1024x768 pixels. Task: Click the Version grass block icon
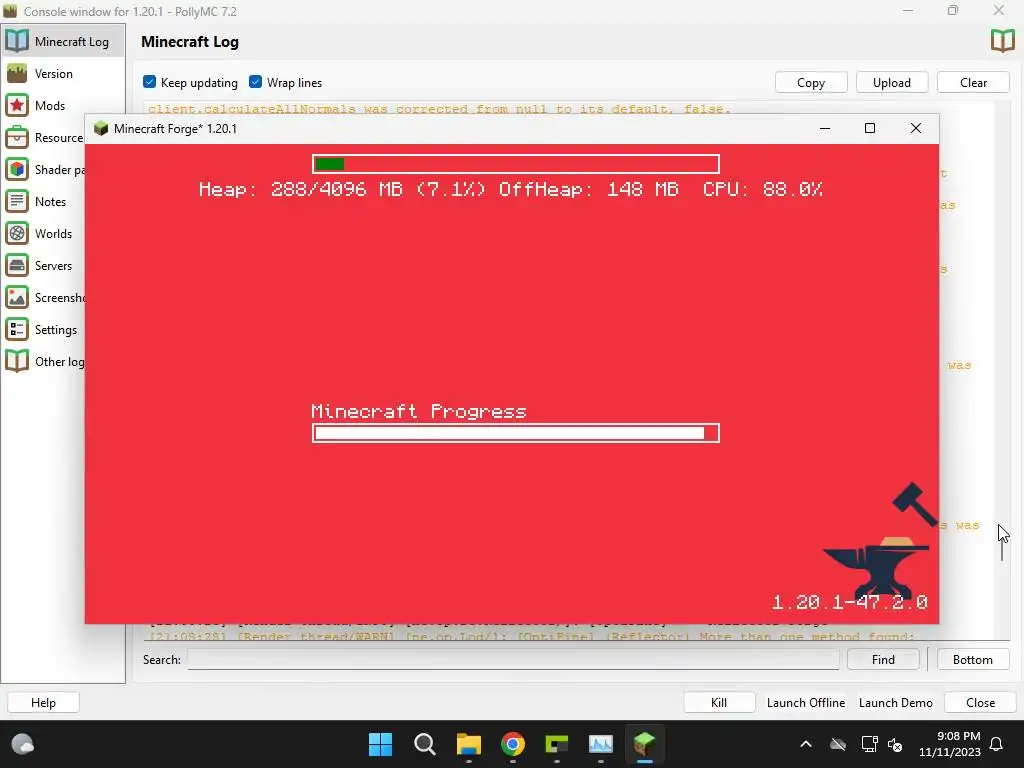pyautogui.click(x=17, y=73)
